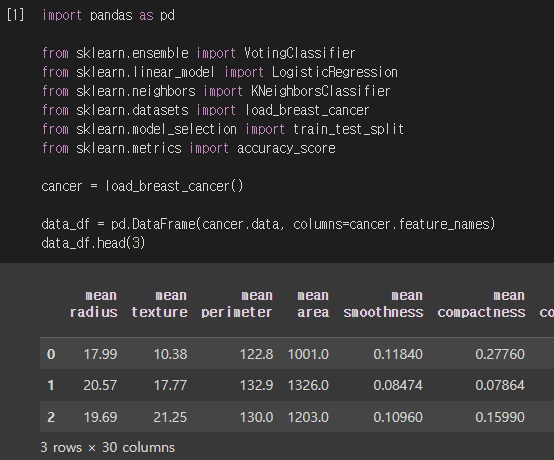Click the pd.DataFrame assignment line
Screen dimensions: 554x460
tap(269, 224)
